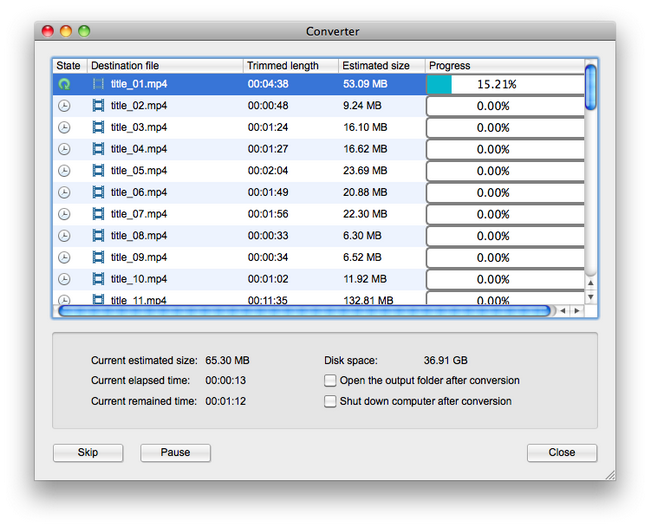
Task: Select the title_10.mp4 file name
Action: (x=139, y=279)
